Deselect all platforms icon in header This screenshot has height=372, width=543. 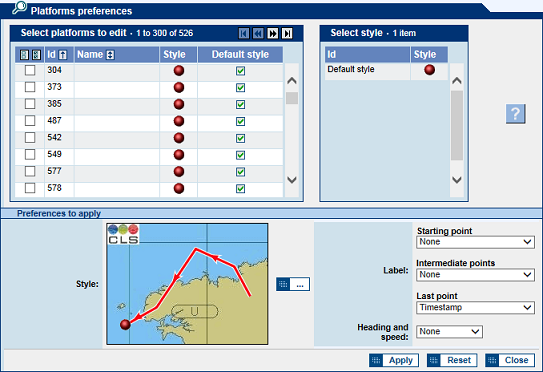click(36, 55)
